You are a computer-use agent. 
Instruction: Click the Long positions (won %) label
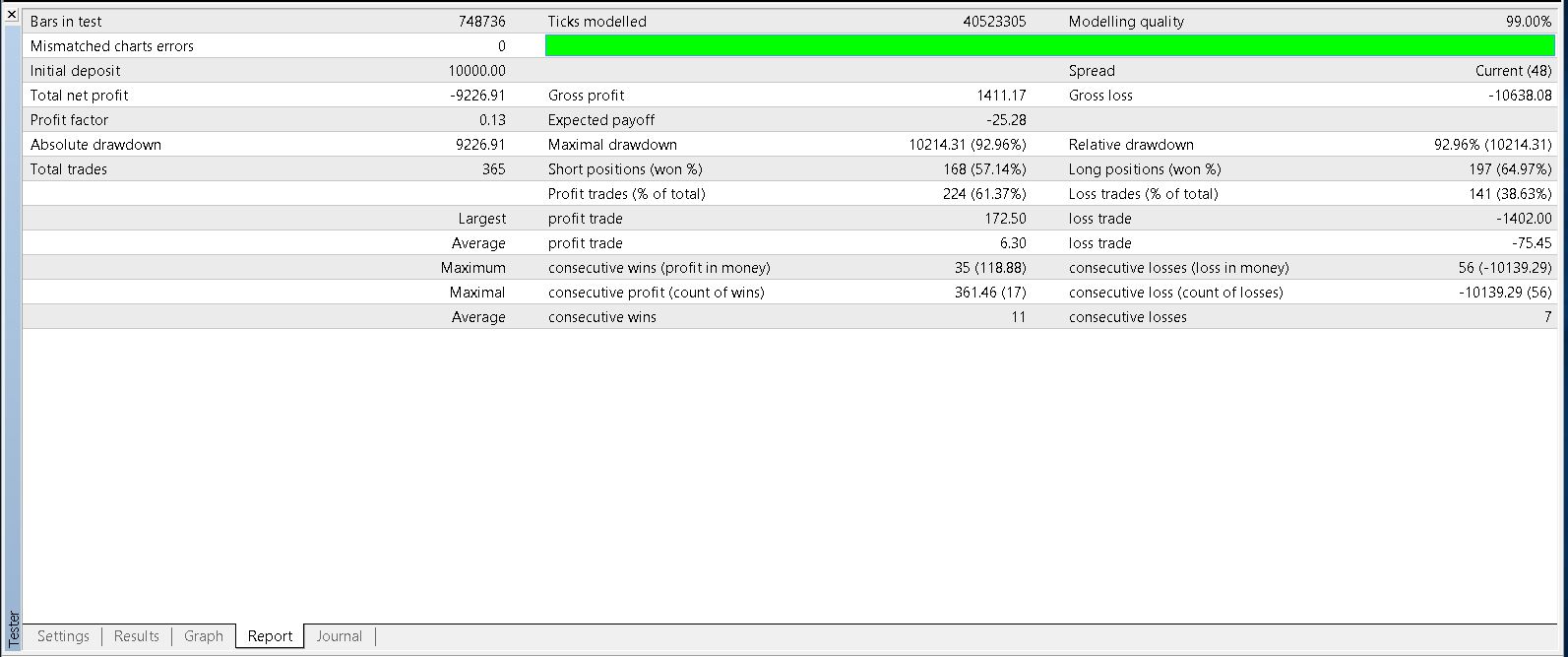click(1145, 169)
